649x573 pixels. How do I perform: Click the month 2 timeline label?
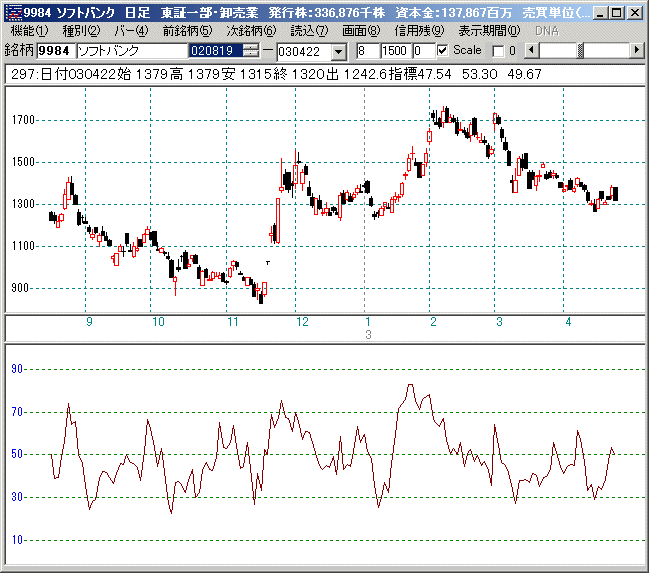(x=433, y=322)
